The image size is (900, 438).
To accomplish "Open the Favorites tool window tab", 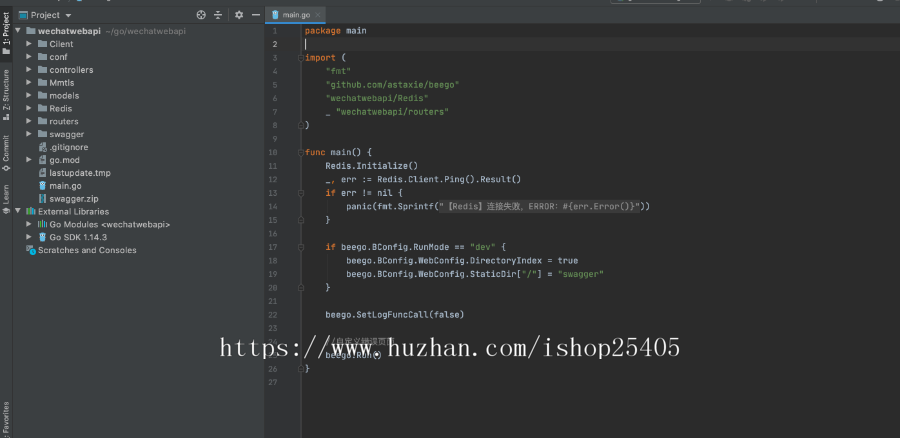I will point(6,419).
